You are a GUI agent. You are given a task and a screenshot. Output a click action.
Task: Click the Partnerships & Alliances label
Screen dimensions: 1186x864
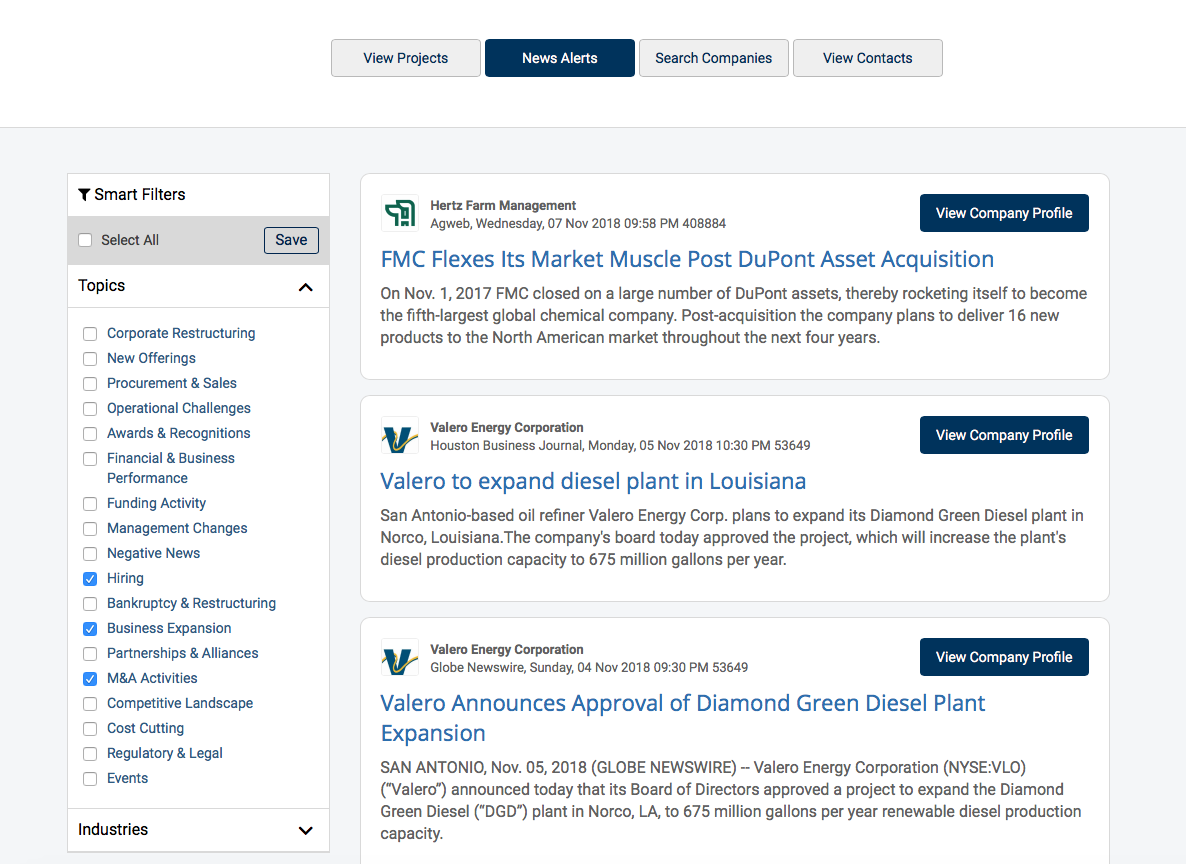coord(182,653)
